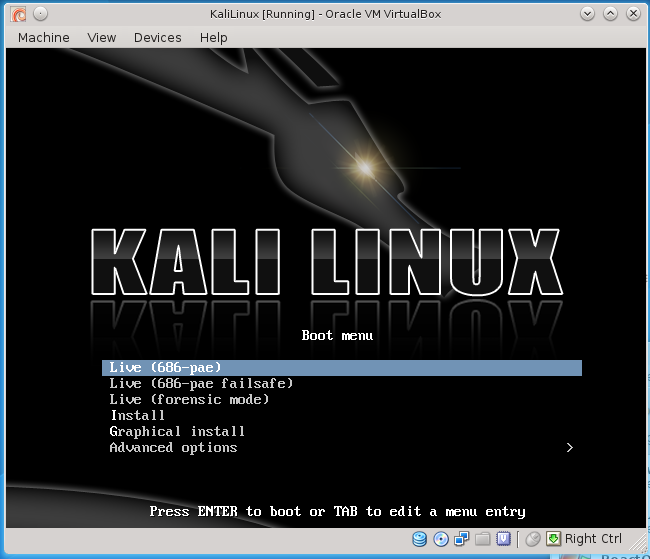Maximize the VirtualBox window
This screenshot has height=559, width=650.
coord(610,14)
